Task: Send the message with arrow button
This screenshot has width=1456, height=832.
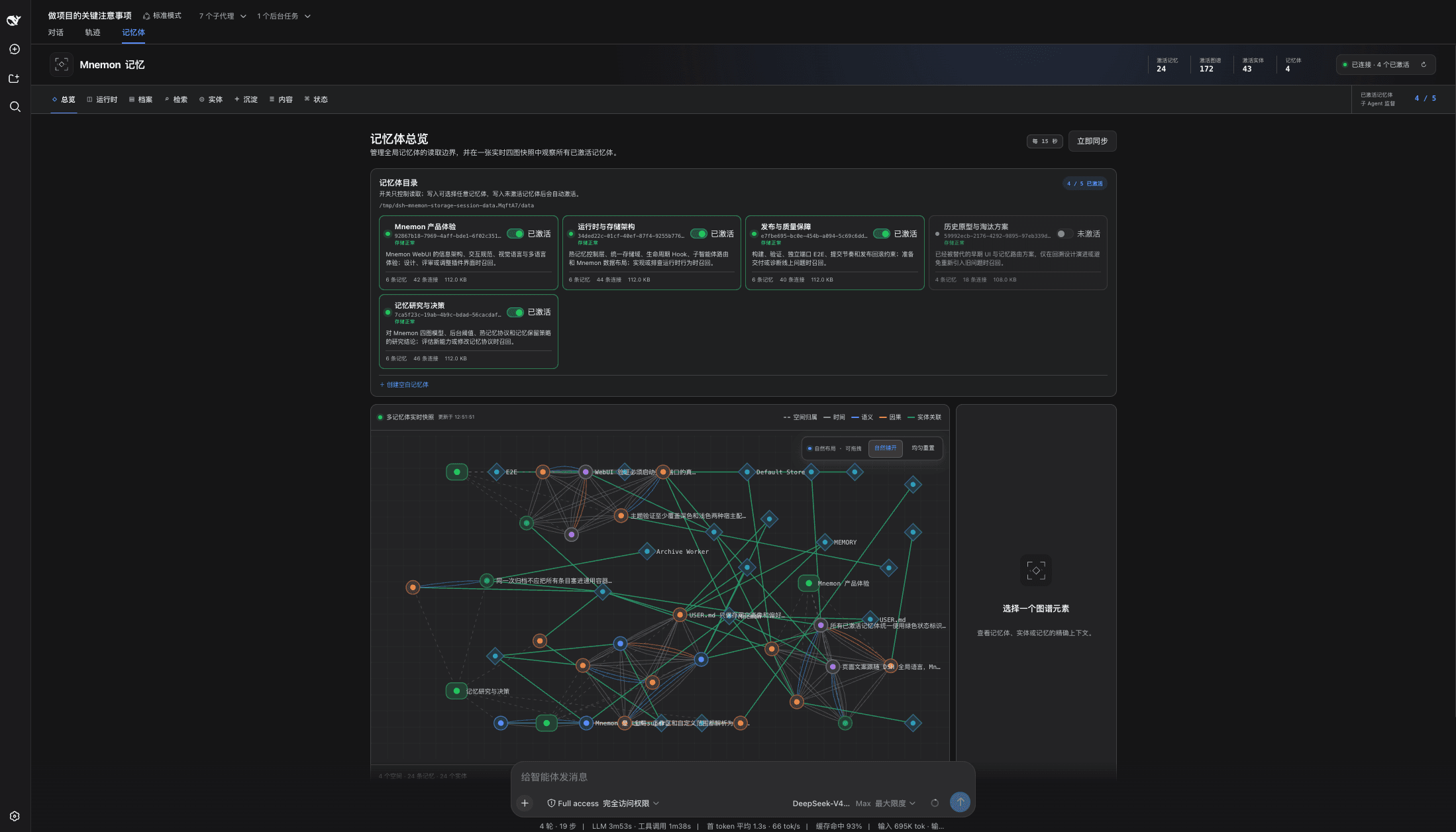Action: pyautogui.click(x=960, y=802)
